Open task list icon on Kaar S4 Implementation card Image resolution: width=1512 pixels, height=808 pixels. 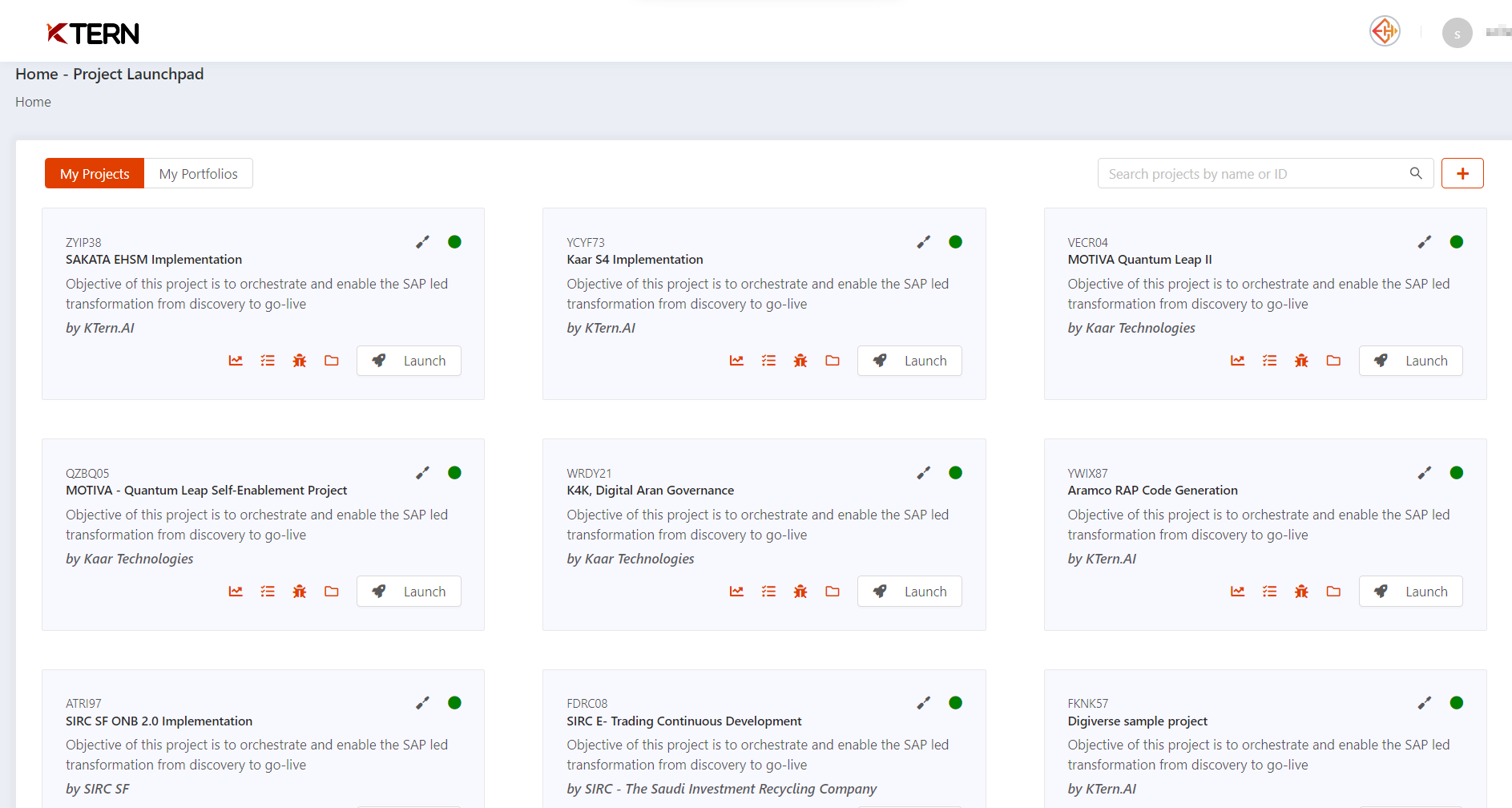(x=768, y=361)
